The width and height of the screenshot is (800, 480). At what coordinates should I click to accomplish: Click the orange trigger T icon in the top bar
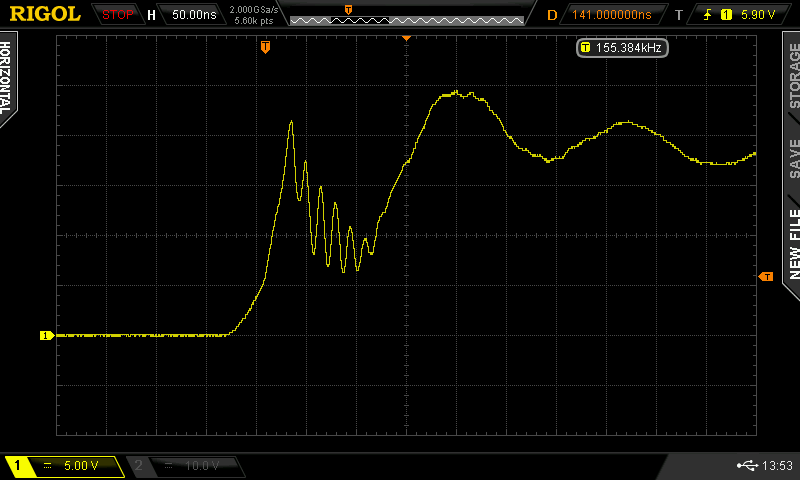point(679,15)
